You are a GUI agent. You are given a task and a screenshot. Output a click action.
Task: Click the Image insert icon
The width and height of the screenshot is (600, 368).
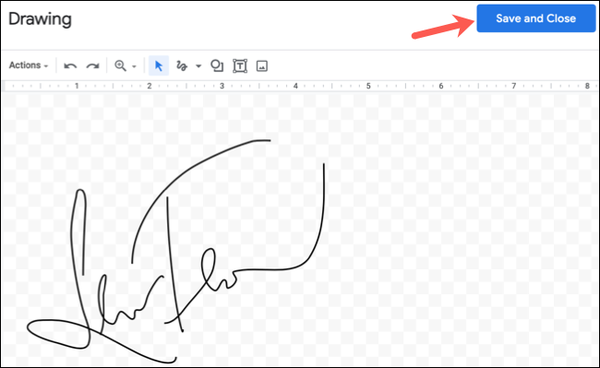262,66
